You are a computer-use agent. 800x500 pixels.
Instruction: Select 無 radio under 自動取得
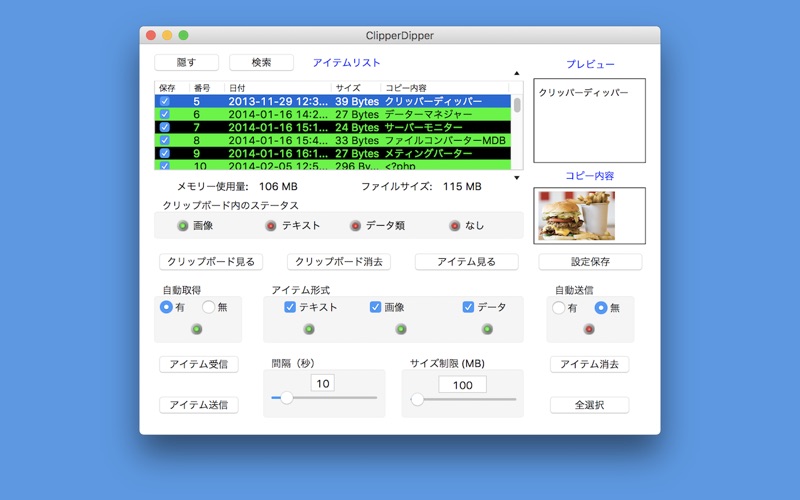tap(208, 307)
